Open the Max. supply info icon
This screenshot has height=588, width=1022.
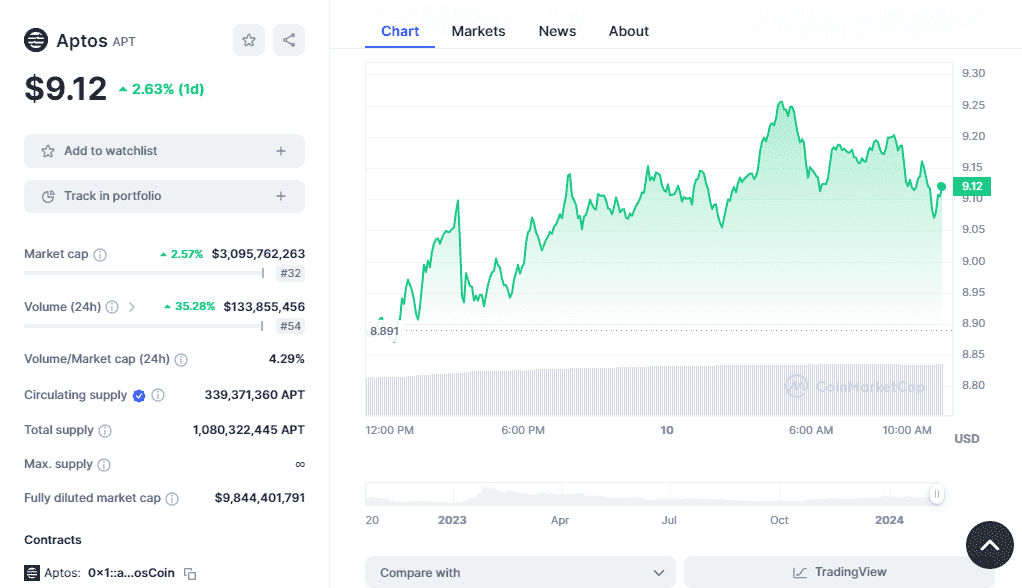104,465
